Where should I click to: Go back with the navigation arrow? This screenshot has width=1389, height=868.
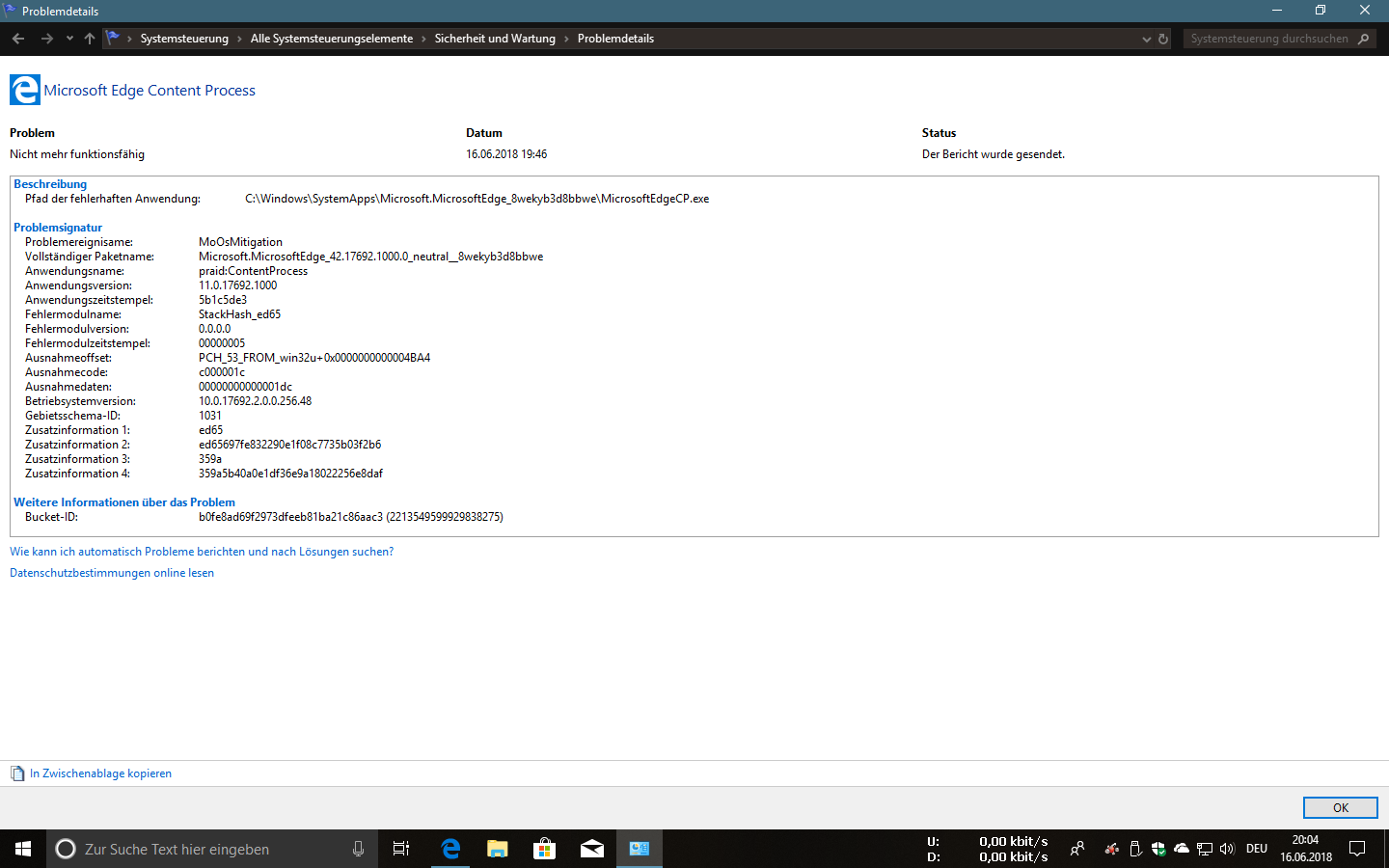point(18,39)
